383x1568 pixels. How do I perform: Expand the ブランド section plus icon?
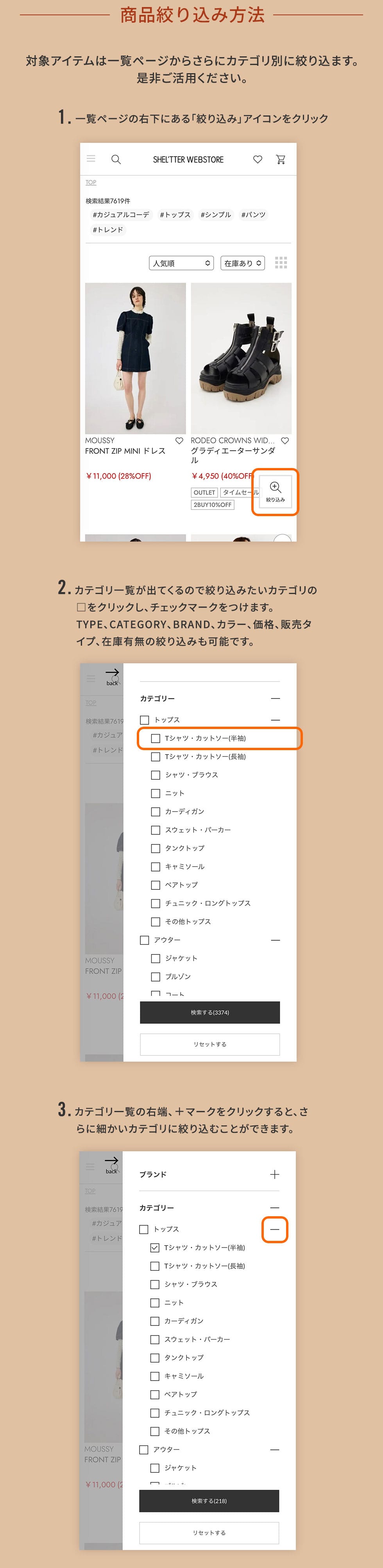[274, 1174]
